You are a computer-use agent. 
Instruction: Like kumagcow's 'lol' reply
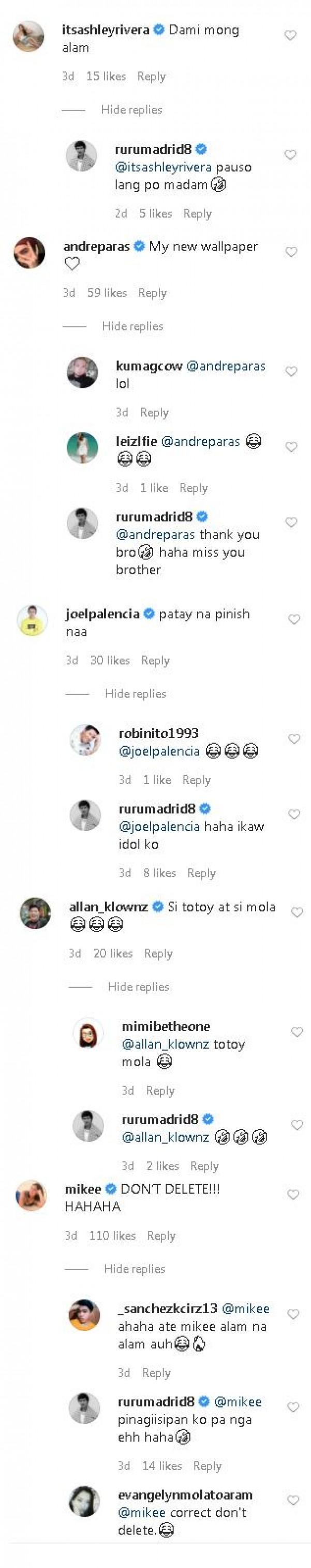291,372
